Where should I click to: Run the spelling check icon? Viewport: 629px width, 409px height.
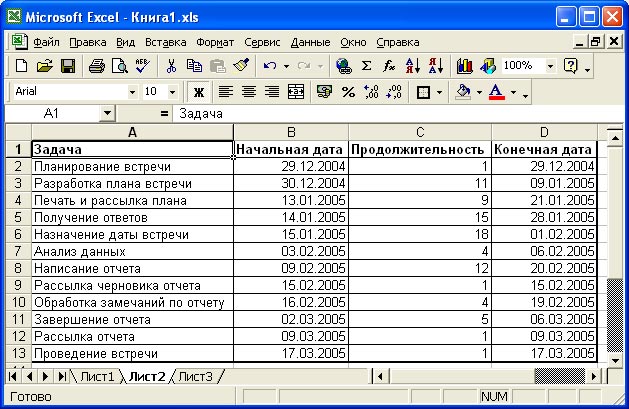[x=142, y=66]
